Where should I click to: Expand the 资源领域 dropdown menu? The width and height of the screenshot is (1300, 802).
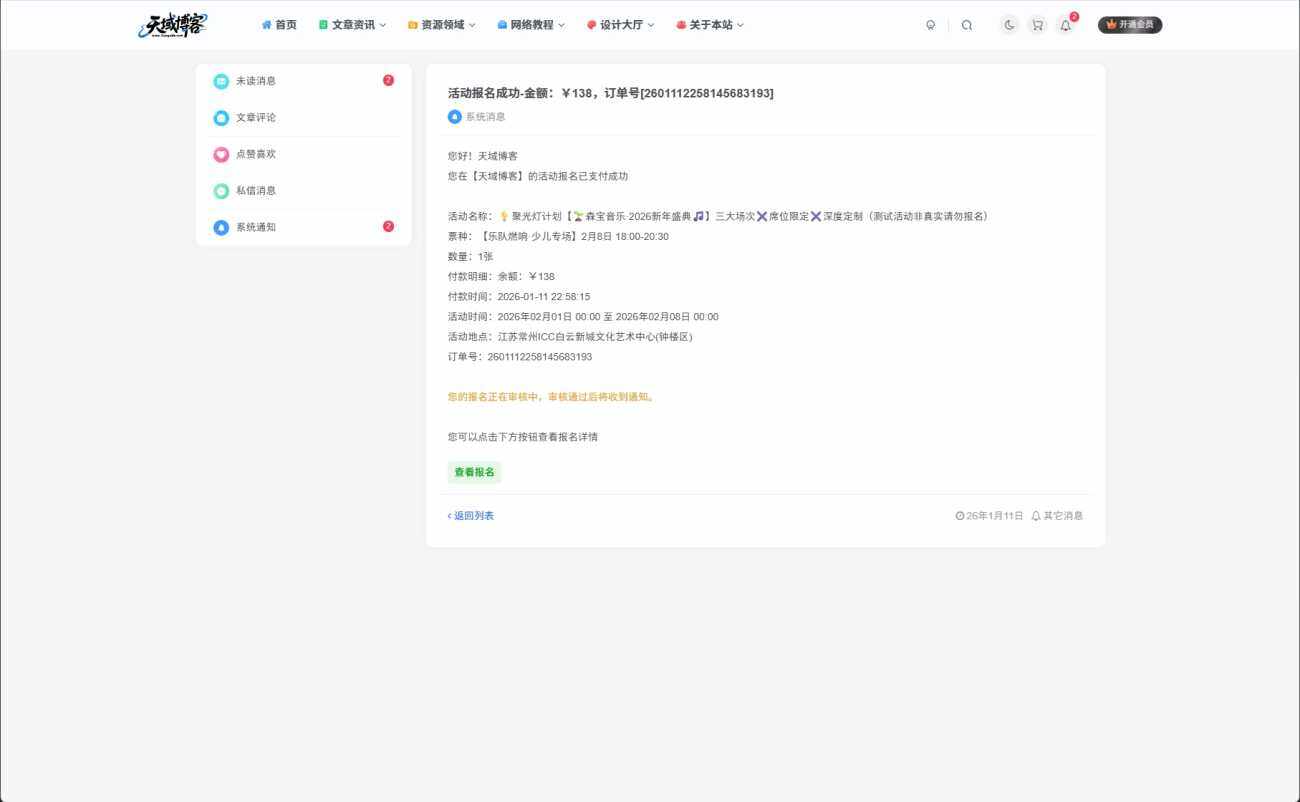tap(440, 25)
